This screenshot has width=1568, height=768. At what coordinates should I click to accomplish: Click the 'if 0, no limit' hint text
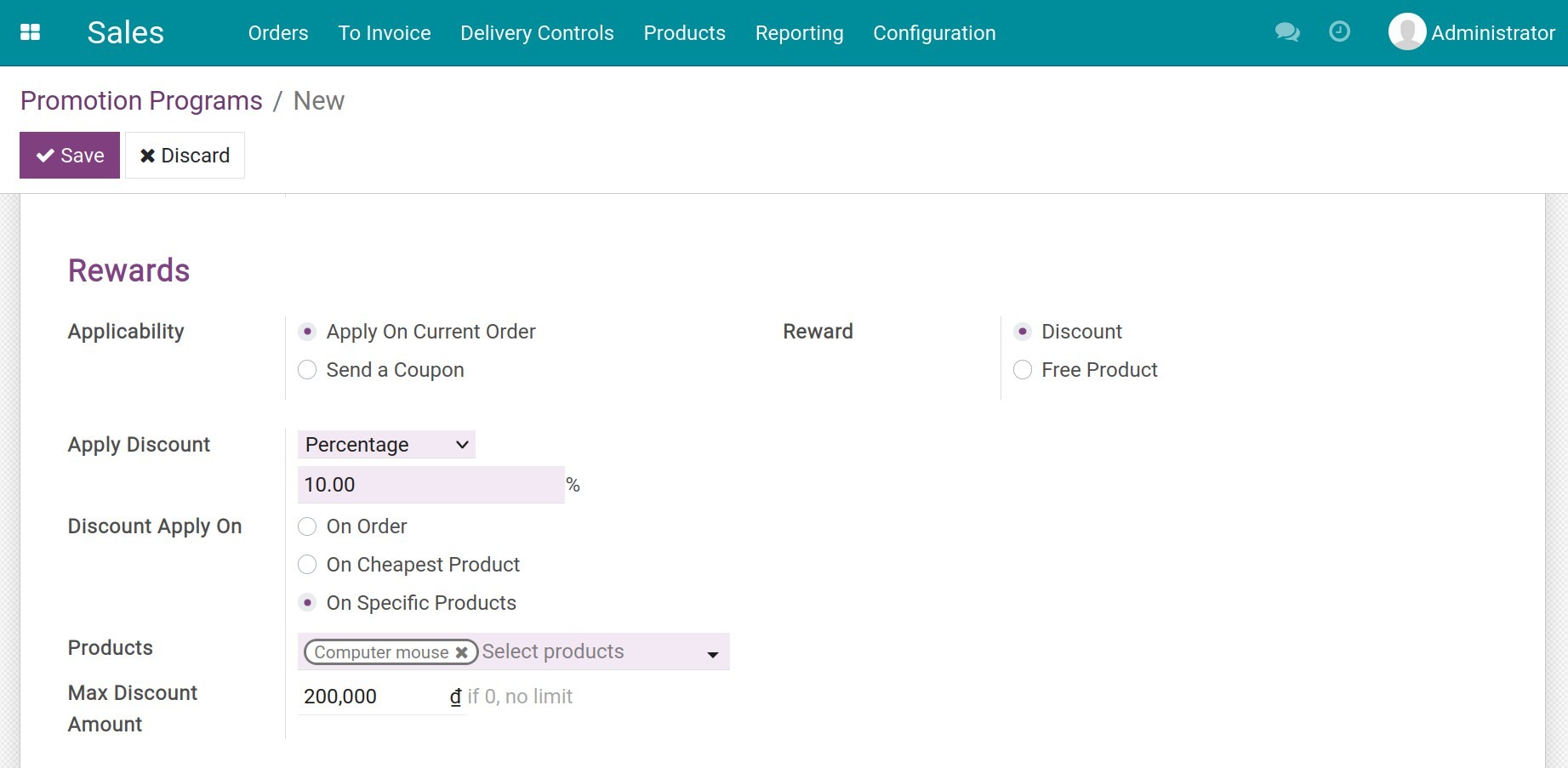[520, 697]
